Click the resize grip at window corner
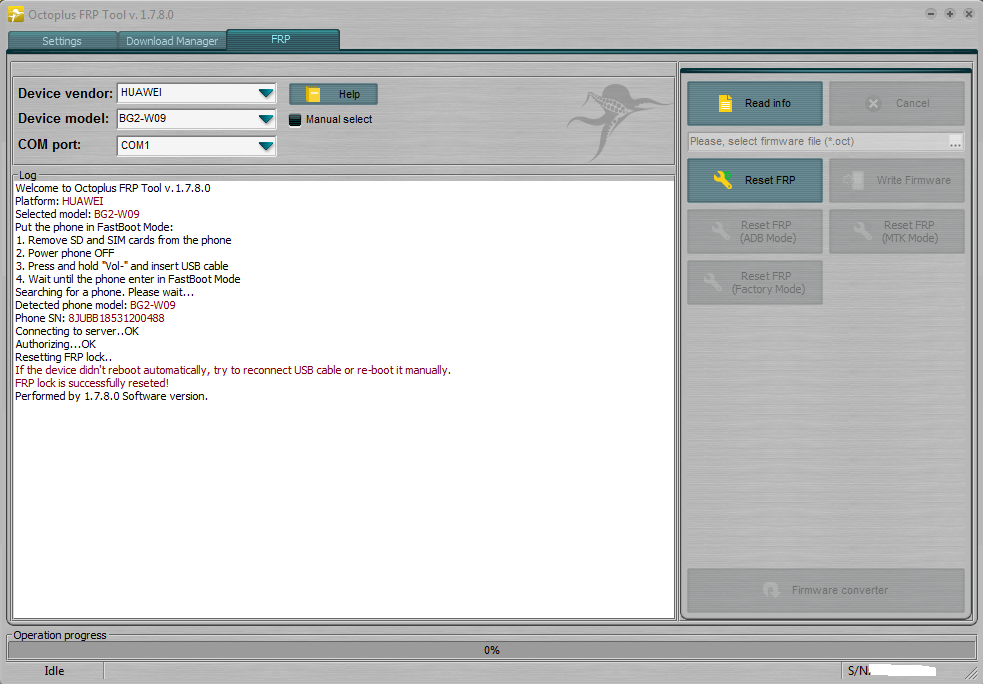 pyautogui.click(x=970, y=673)
